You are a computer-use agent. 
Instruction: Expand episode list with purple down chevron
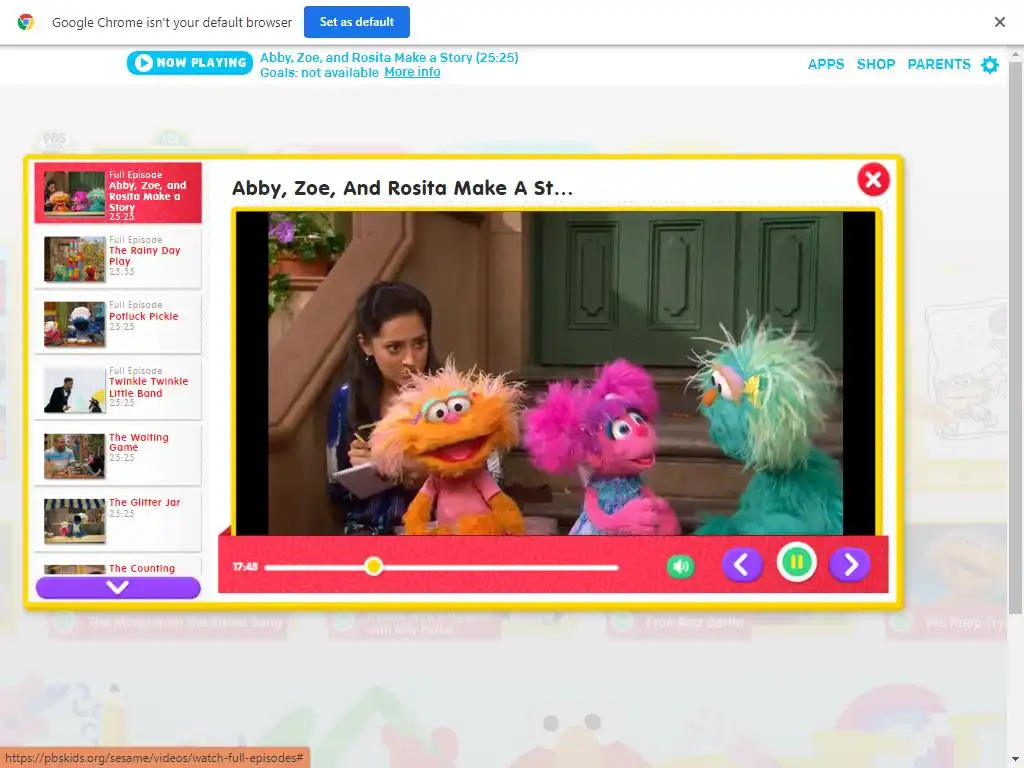pos(118,588)
